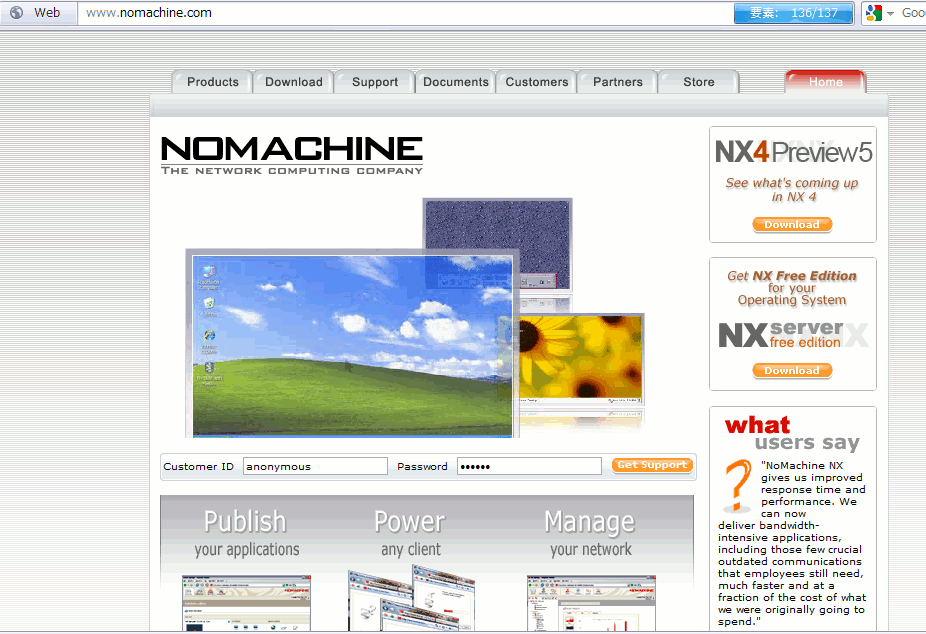926x634 pixels.
Task: Click the globe icon beside the Web label
Action: 17,12
